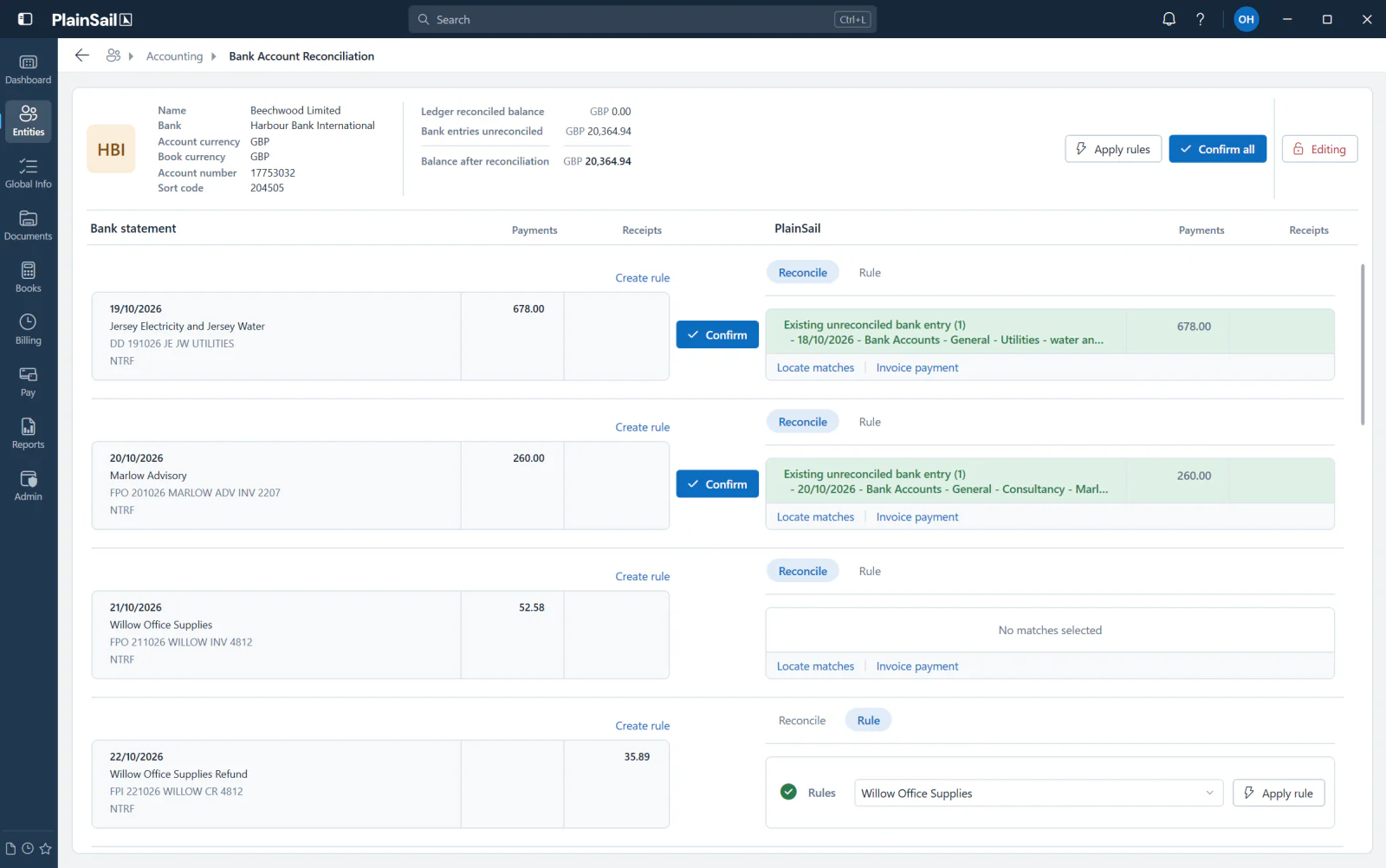Screen dimensions: 1386x868
Task: Click the Search input field
Action: pyautogui.click(x=642, y=19)
